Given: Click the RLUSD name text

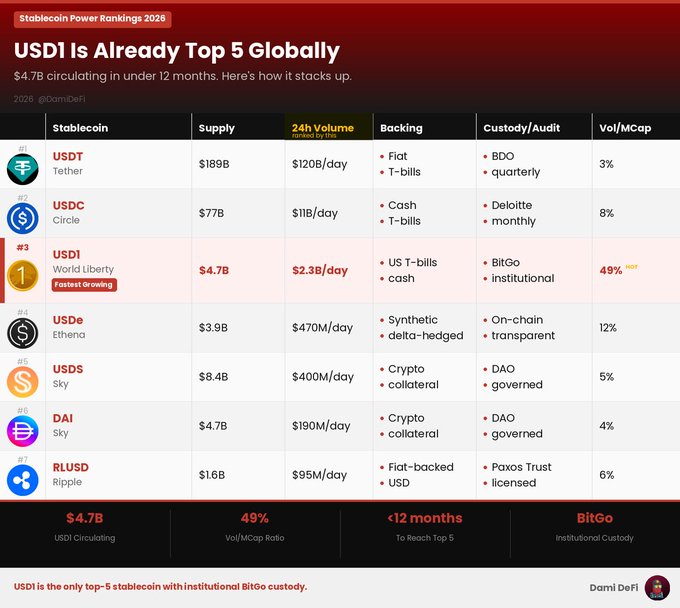Looking at the screenshot, I should point(71,467).
